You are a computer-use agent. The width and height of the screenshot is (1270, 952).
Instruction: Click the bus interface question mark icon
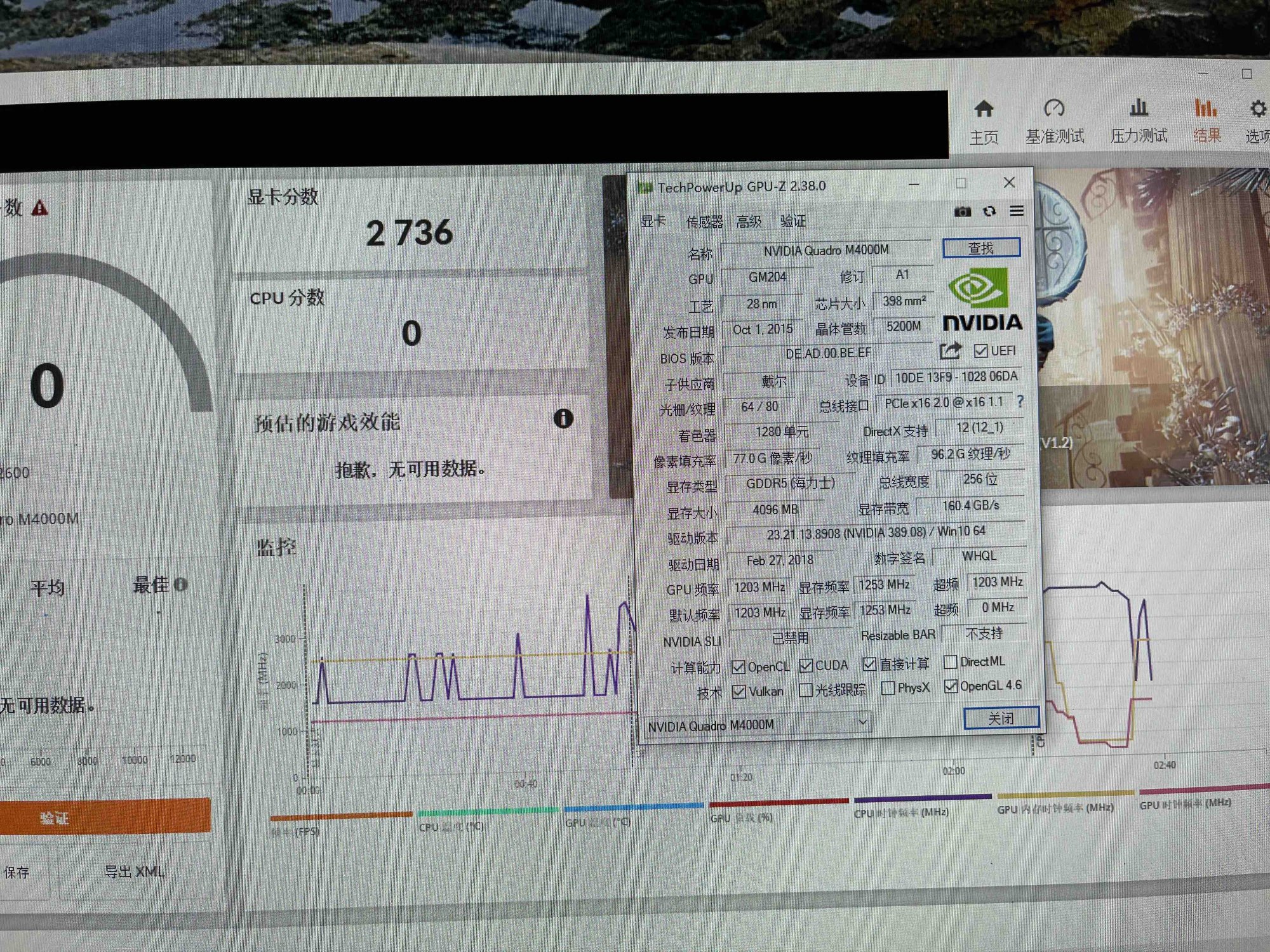[1020, 402]
